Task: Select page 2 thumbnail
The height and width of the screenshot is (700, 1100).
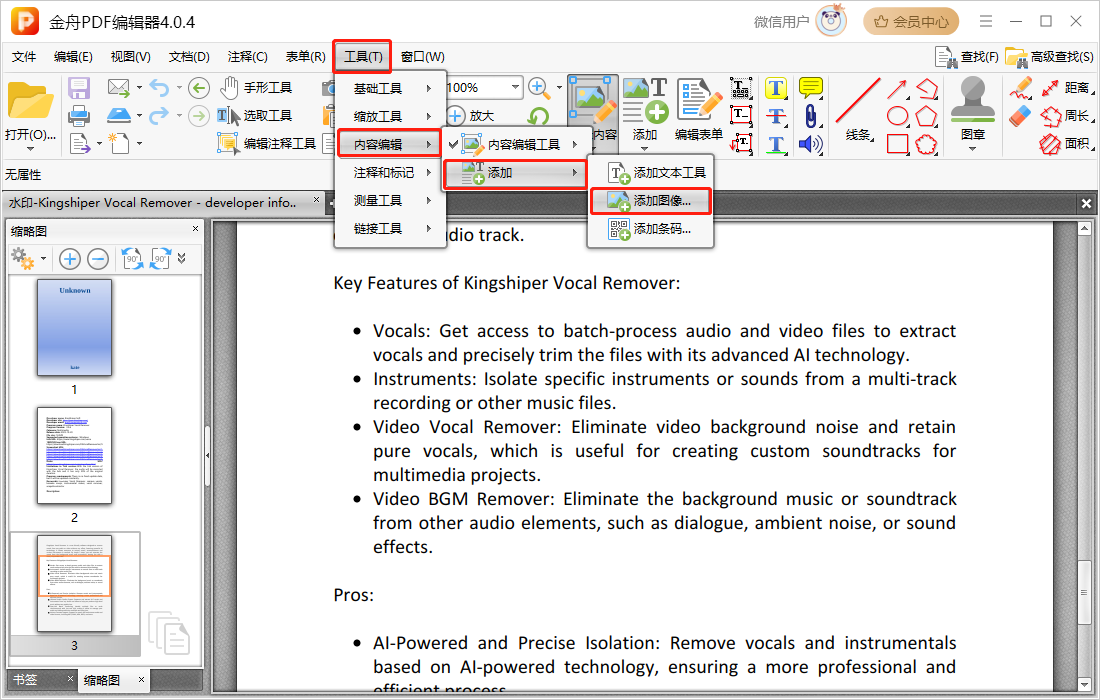Action: click(x=74, y=456)
